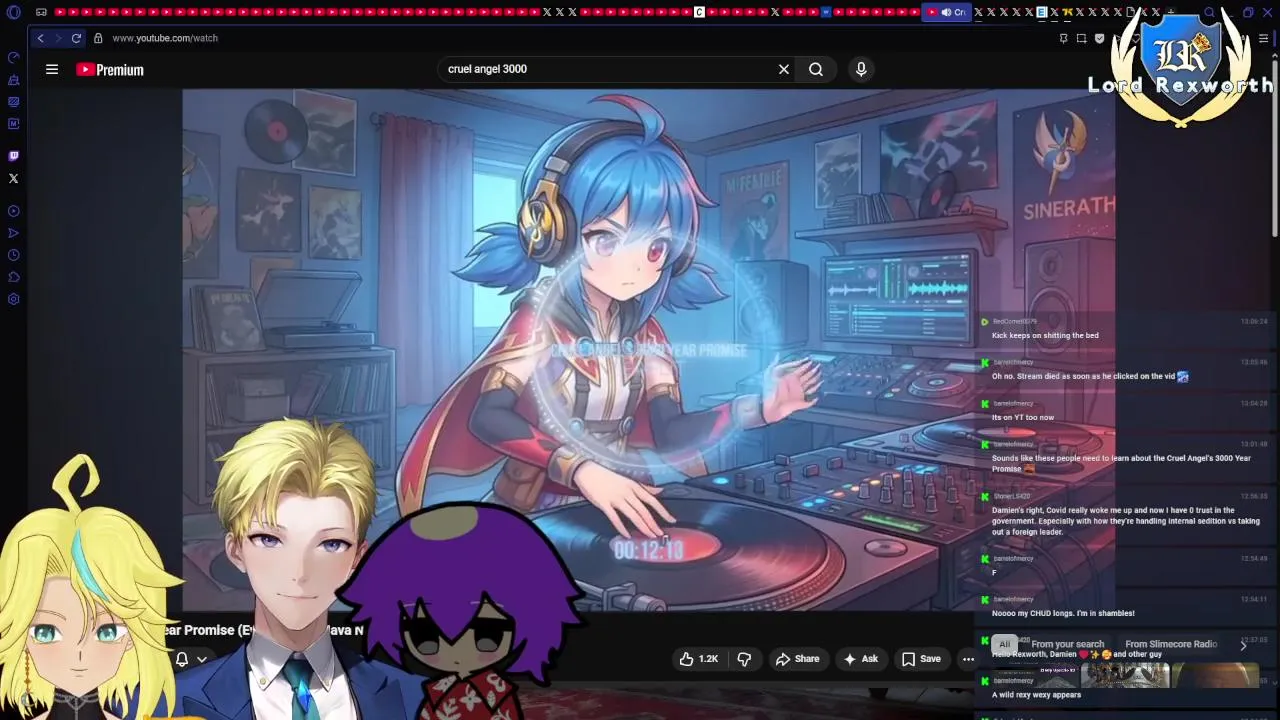Open GX Cleaner in sidebar
Viewport: 1280px width, 720px height.
[14, 80]
